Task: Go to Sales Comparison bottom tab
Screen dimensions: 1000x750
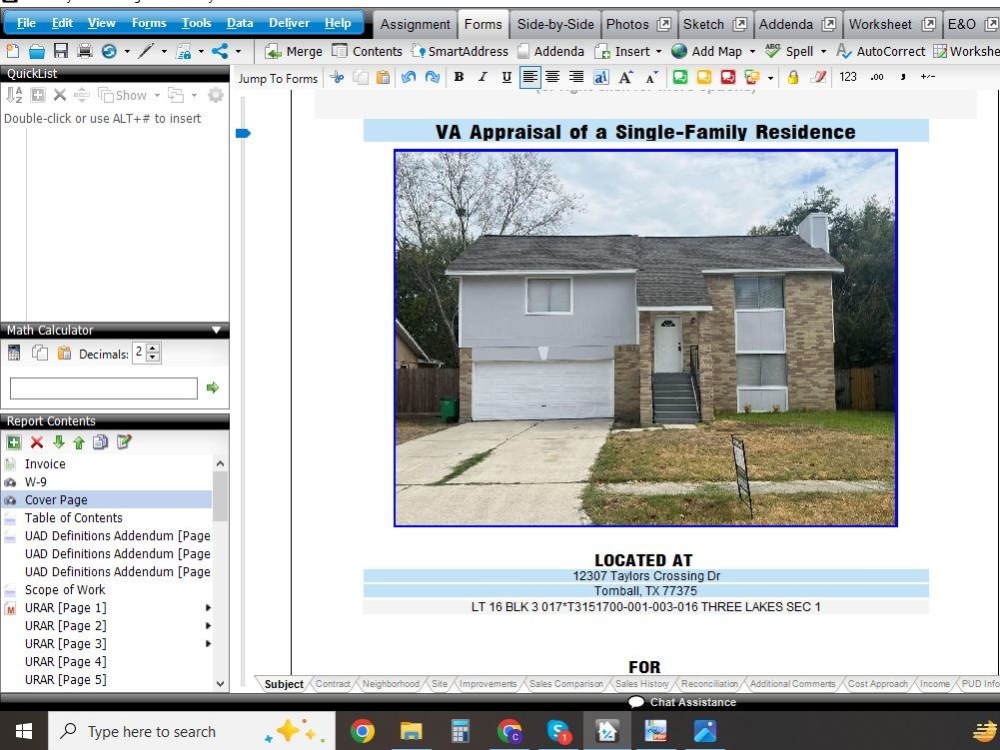Action: pyautogui.click(x=566, y=684)
